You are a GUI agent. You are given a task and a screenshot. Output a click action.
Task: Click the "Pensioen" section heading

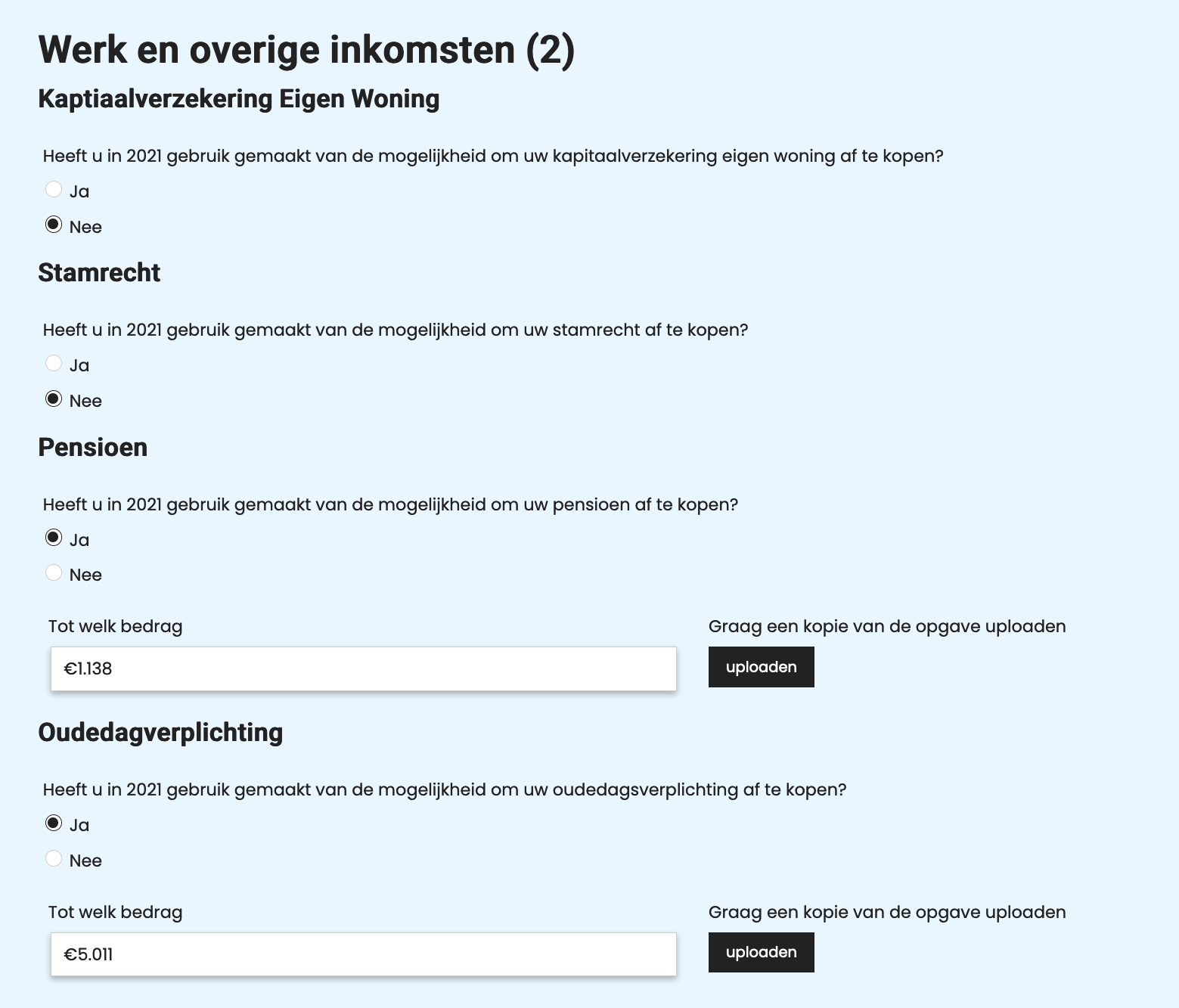[93, 447]
